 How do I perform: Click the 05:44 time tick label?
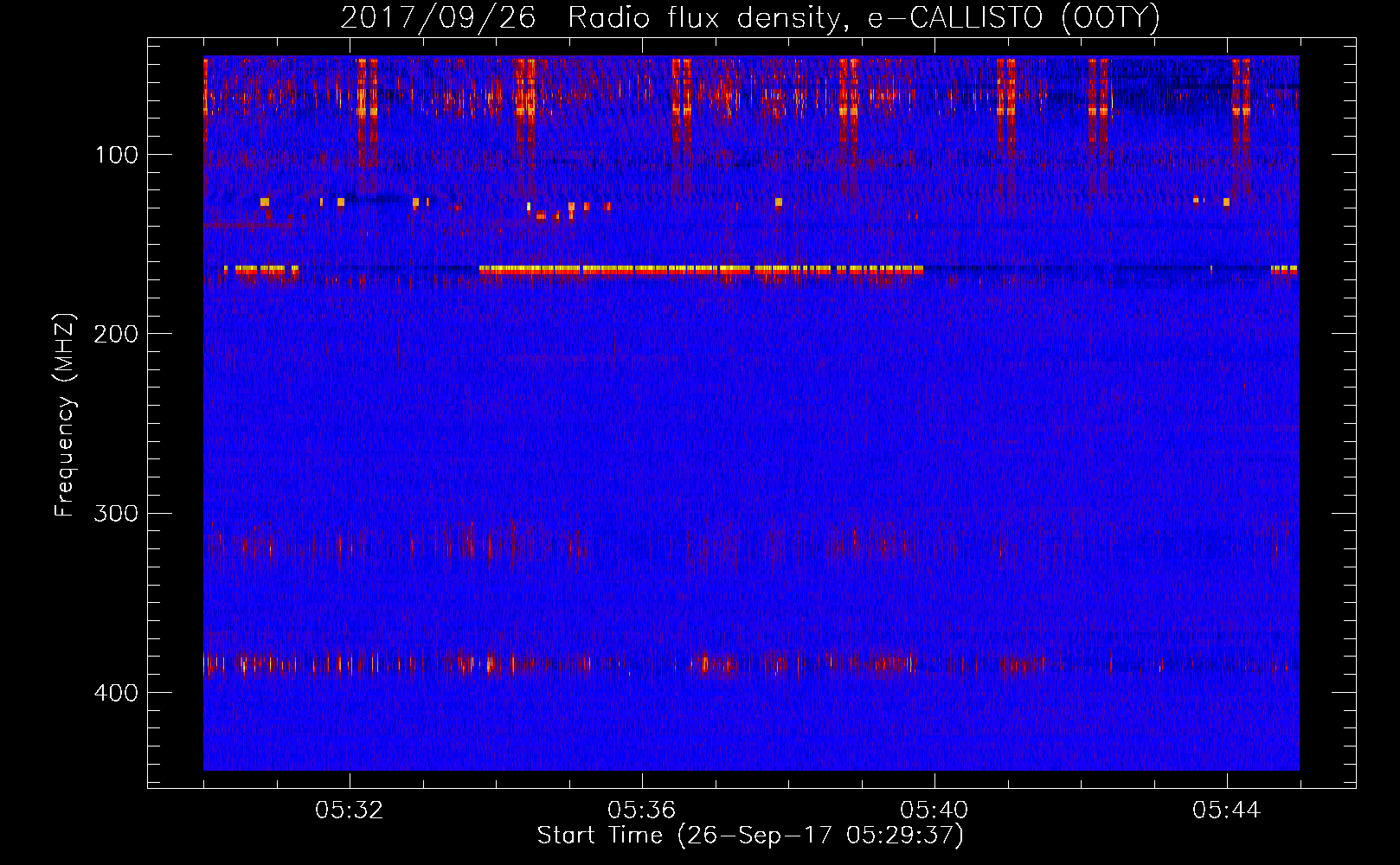[1227, 811]
